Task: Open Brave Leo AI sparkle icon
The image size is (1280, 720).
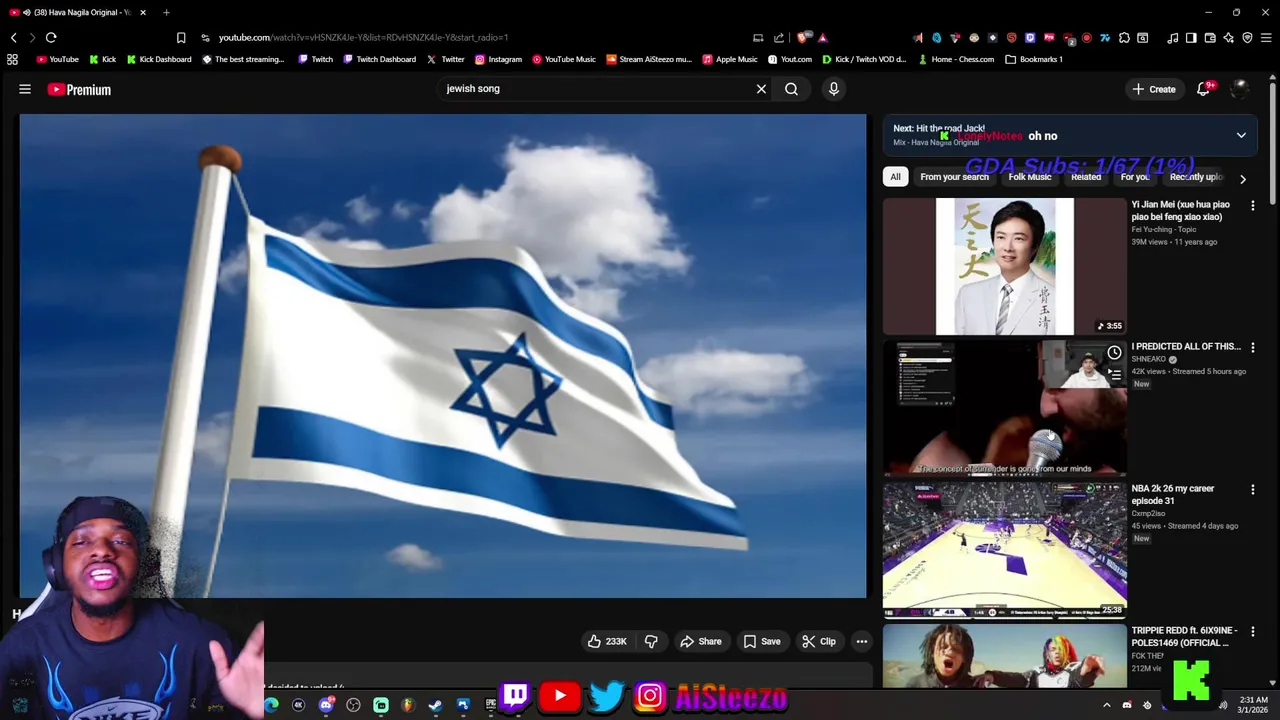Action: click(1229, 38)
